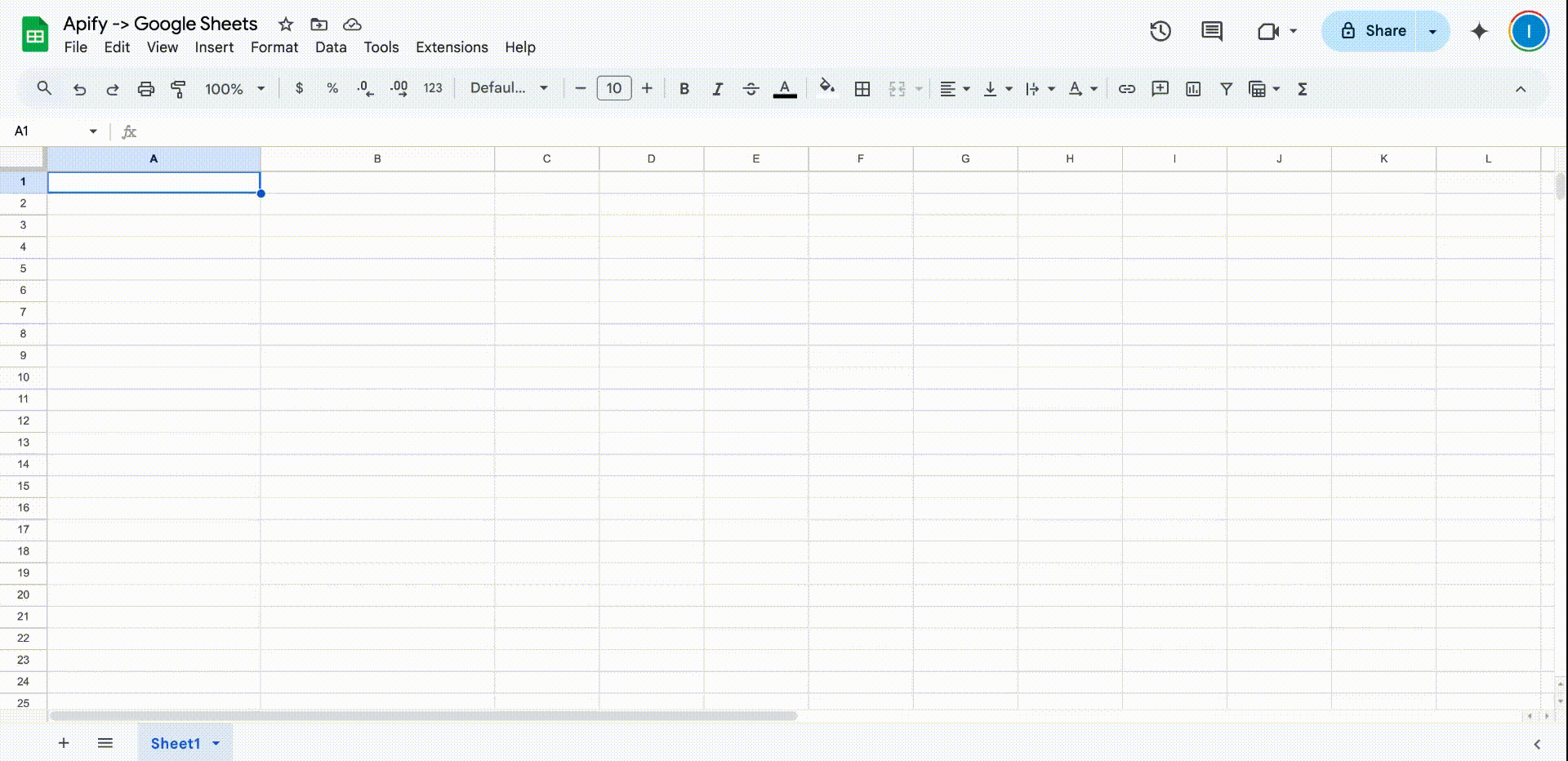Open the Data menu

coord(331,47)
